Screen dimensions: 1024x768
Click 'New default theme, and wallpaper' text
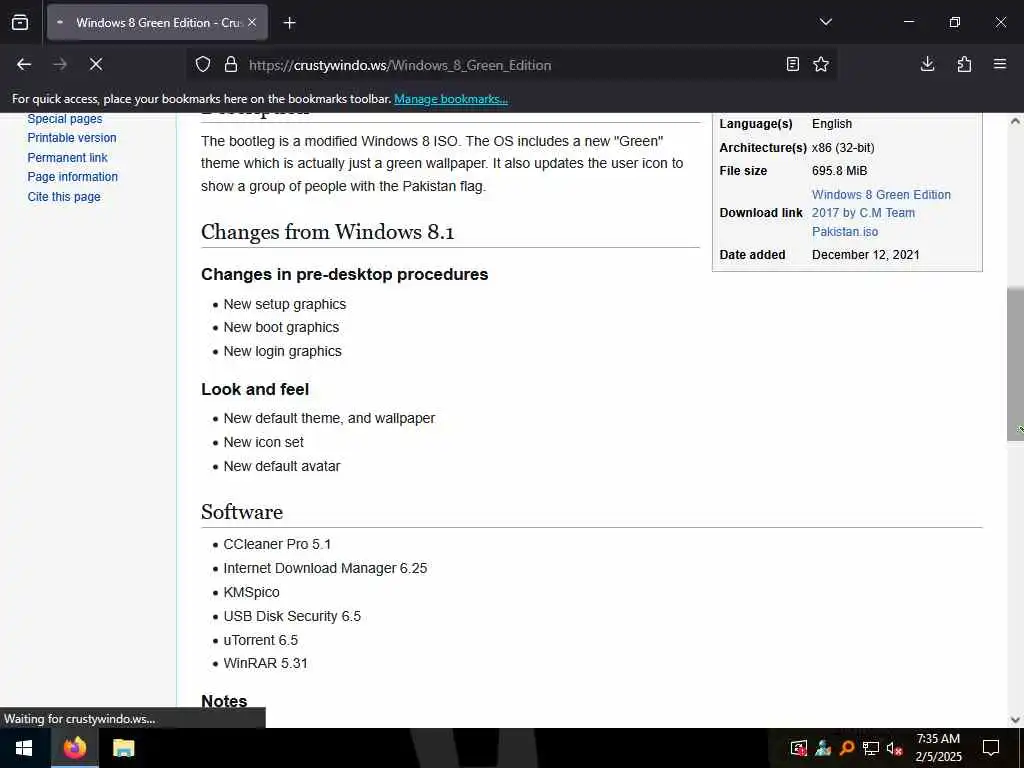[x=329, y=419]
